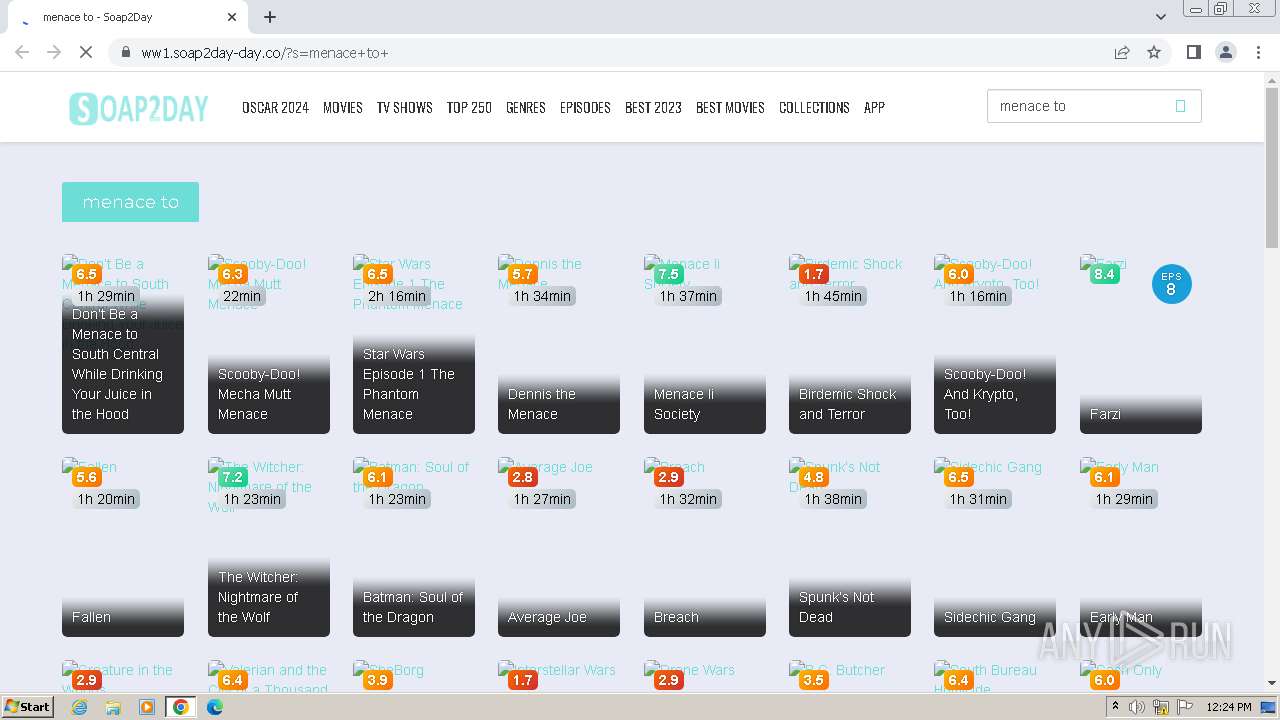
Task: Open the 'CyBorg' movie link
Action: click(414, 676)
